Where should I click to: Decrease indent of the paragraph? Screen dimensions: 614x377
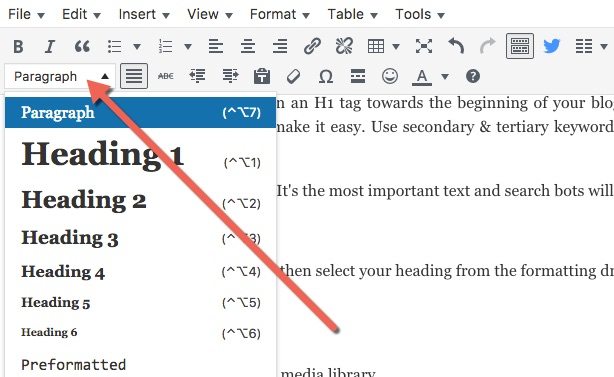coord(197,76)
